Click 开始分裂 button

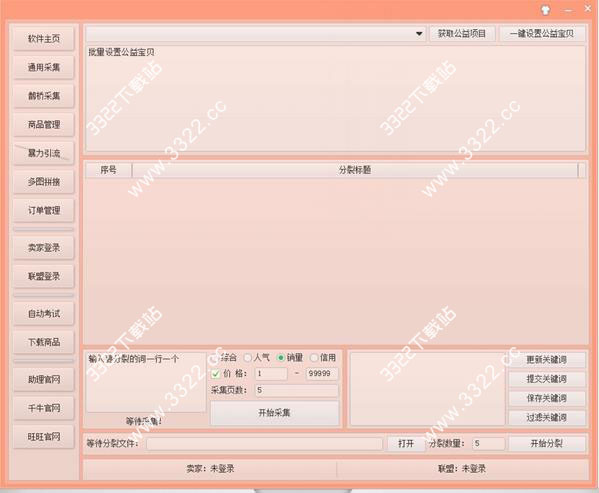(547, 443)
